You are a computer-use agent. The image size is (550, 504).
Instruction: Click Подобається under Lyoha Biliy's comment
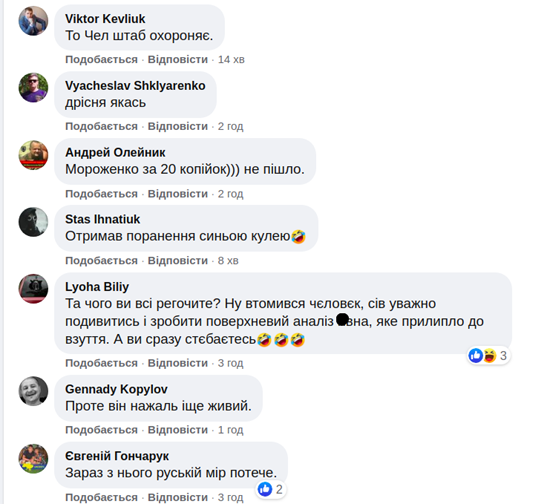tap(101, 363)
